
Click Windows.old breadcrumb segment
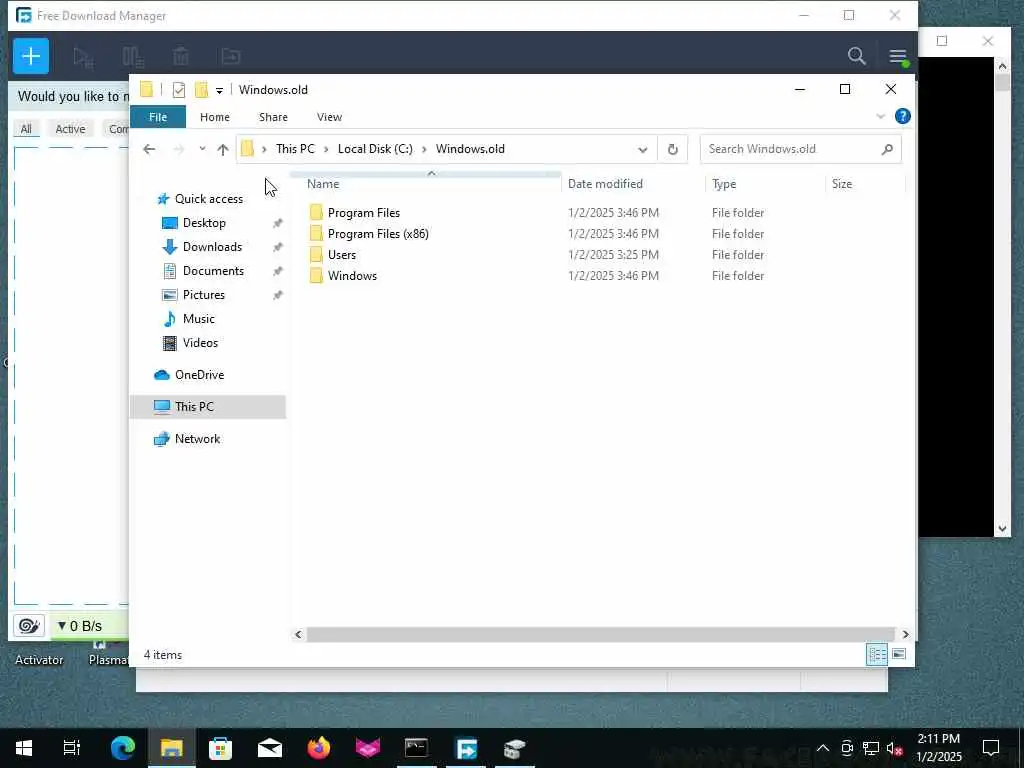[470, 149]
